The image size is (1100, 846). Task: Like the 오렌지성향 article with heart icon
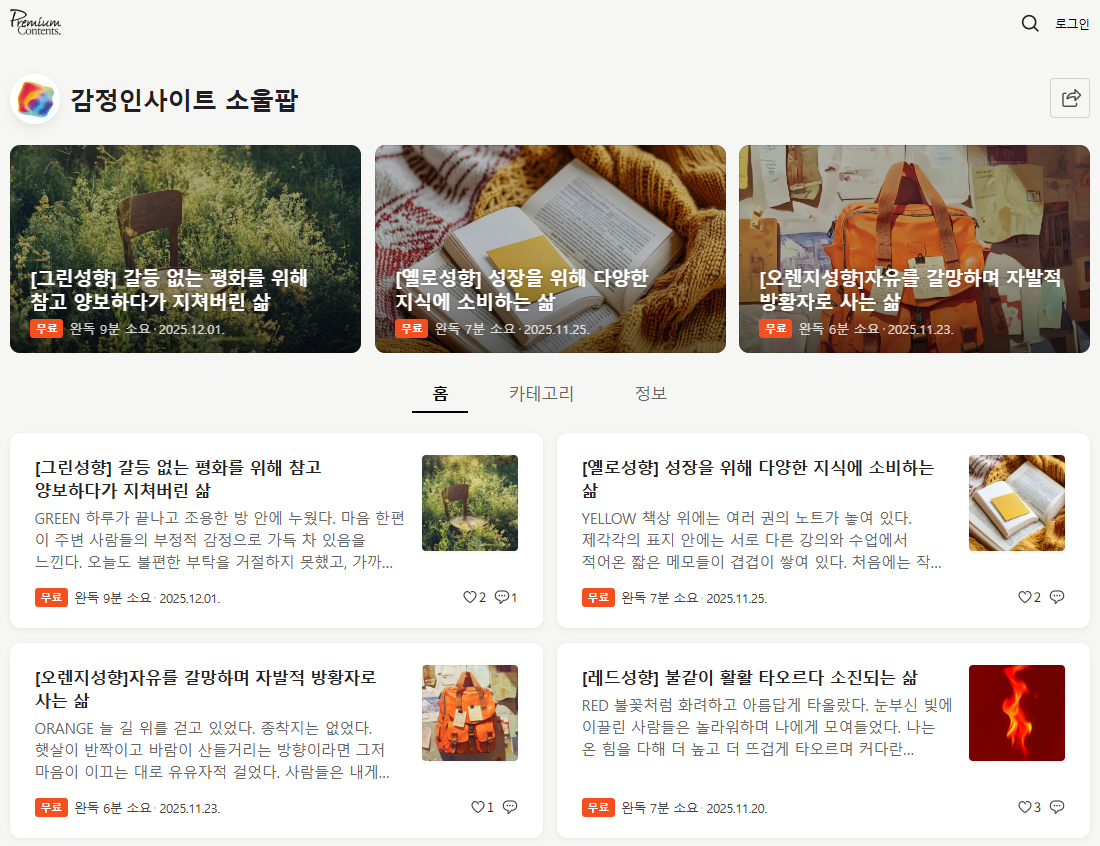point(477,807)
